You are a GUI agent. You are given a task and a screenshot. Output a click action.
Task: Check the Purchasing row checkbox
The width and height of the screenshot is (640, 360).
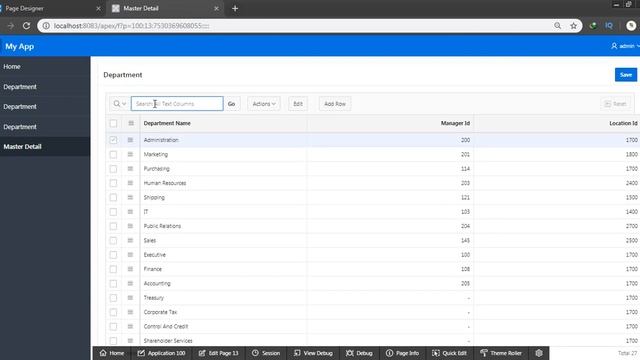point(113,169)
